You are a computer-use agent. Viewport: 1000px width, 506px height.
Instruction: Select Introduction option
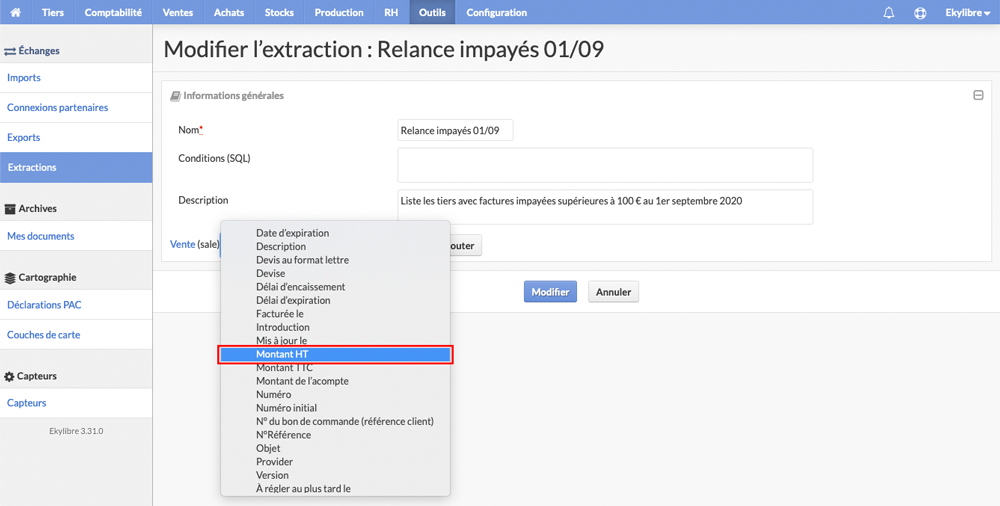[335, 327]
